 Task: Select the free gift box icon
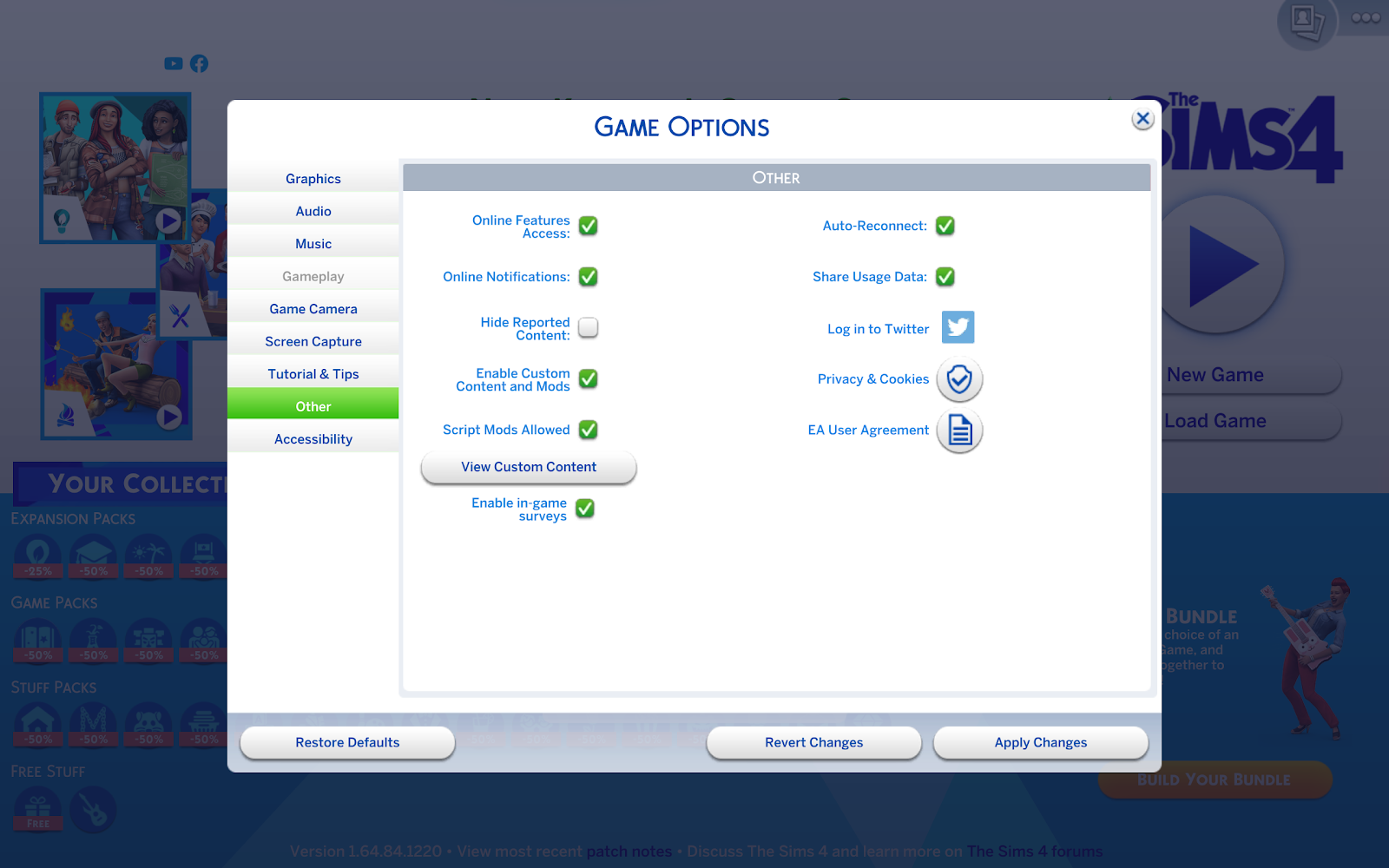point(37,809)
